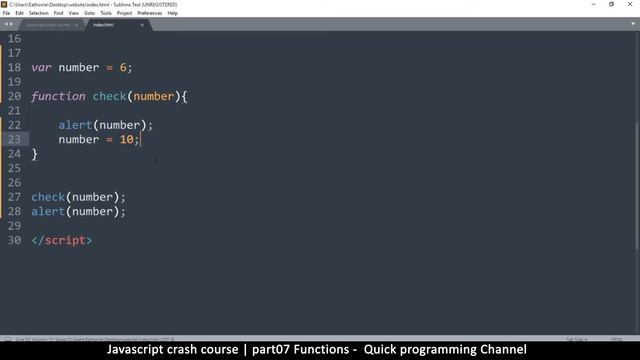
Task: Click 'alert' call on line 28
Action: tap(48, 211)
